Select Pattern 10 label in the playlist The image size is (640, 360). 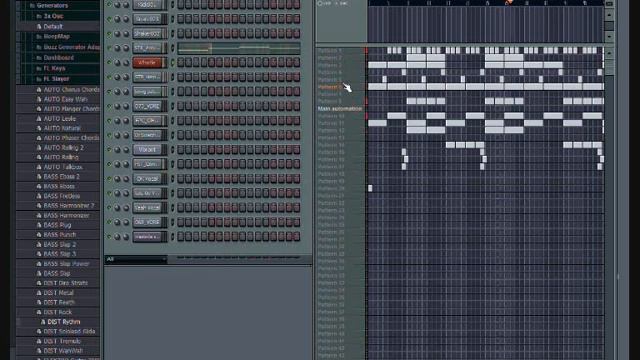click(331, 116)
